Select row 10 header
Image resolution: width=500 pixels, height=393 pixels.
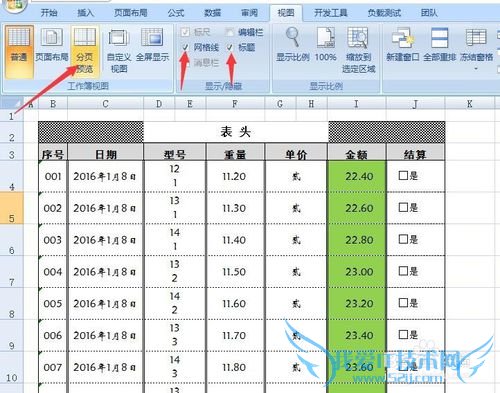click(12, 368)
